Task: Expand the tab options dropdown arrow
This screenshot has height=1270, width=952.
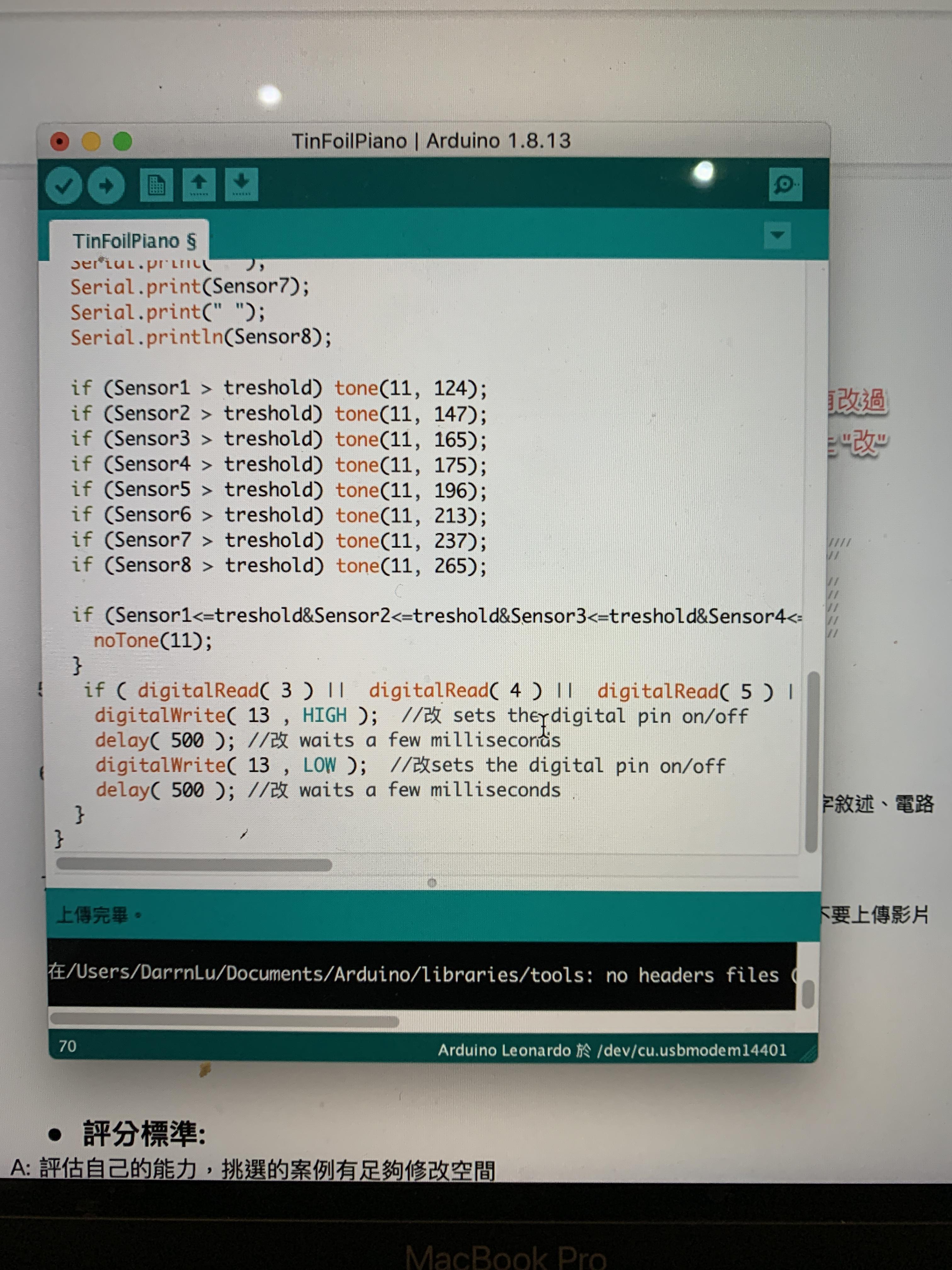Action: click(x=777, y=235)
